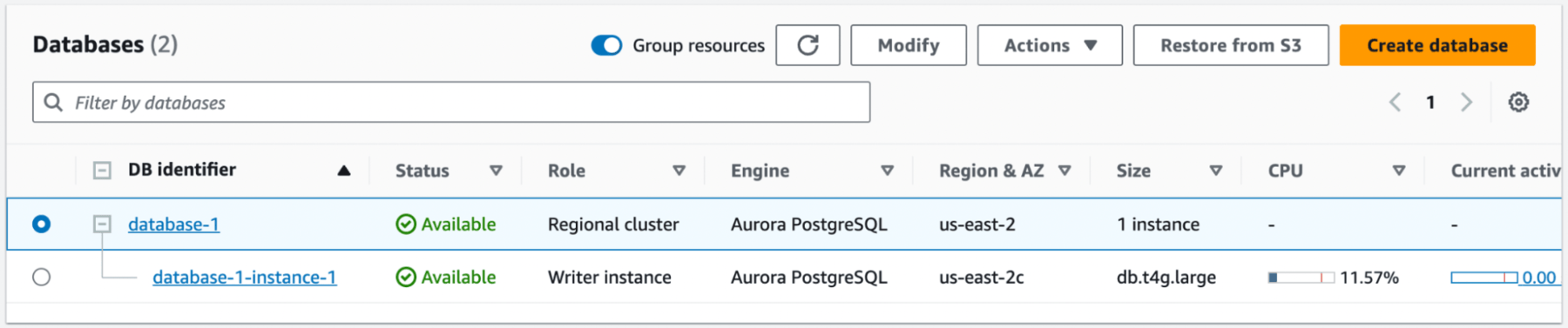This screenshot has width=1568, height=328.
Task: Open the Actions dropdown menu
Action: pyautogui.click(x=1050, y=45)
